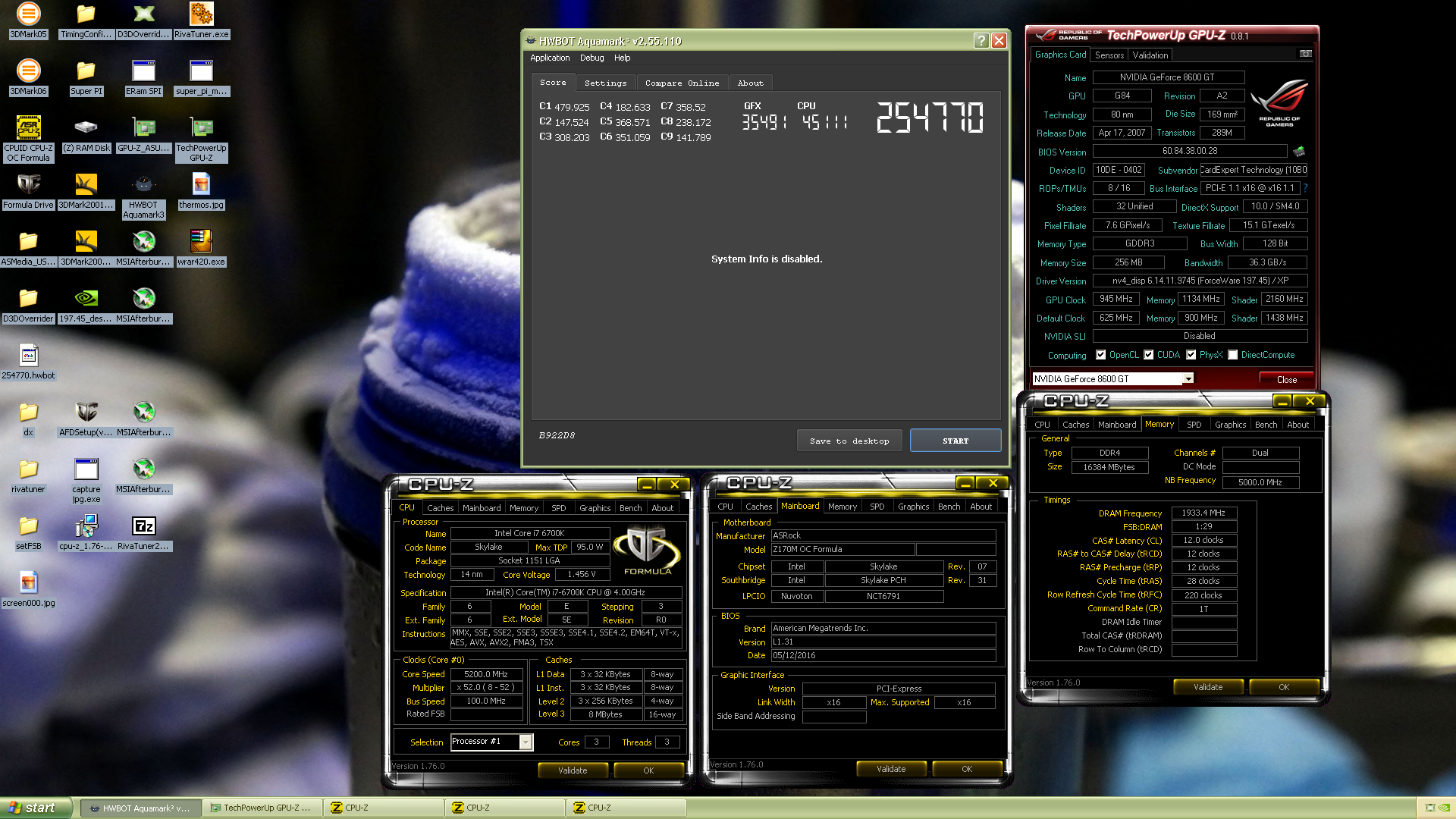Launch TechPowerUp GPU-Z desktop shortcut
This screenshot has height=819, width=1456.
201,139
